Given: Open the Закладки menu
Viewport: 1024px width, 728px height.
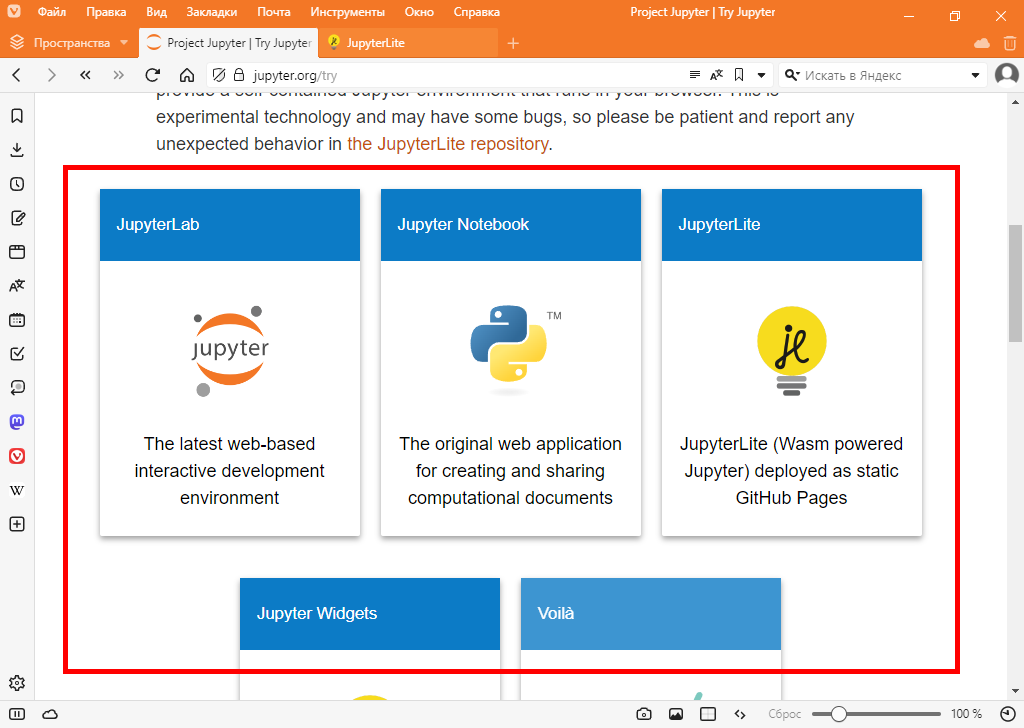Looking at the screenshot, I should pyautogui.click(x=212, y=13).
